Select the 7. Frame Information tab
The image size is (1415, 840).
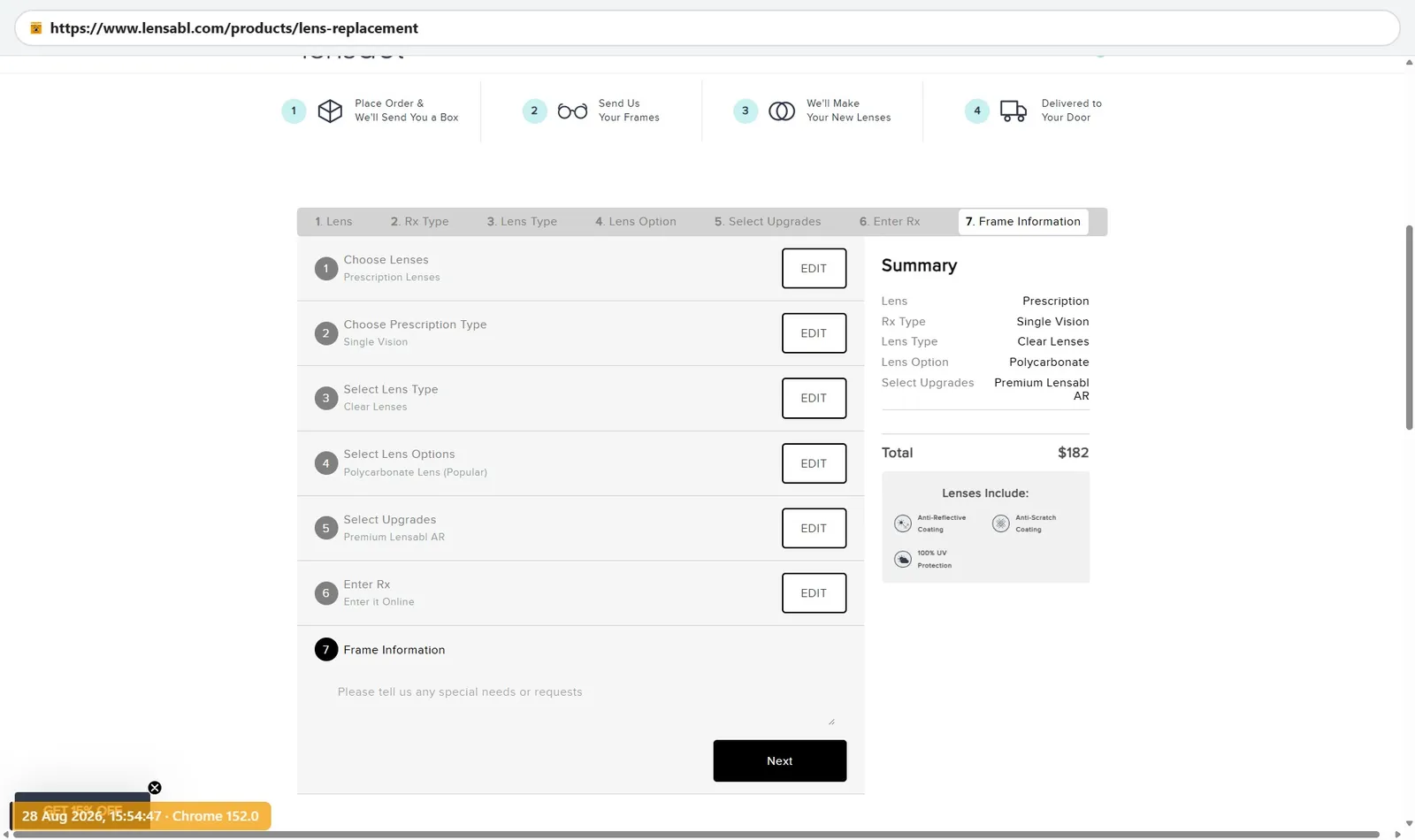coord(1023,222)
